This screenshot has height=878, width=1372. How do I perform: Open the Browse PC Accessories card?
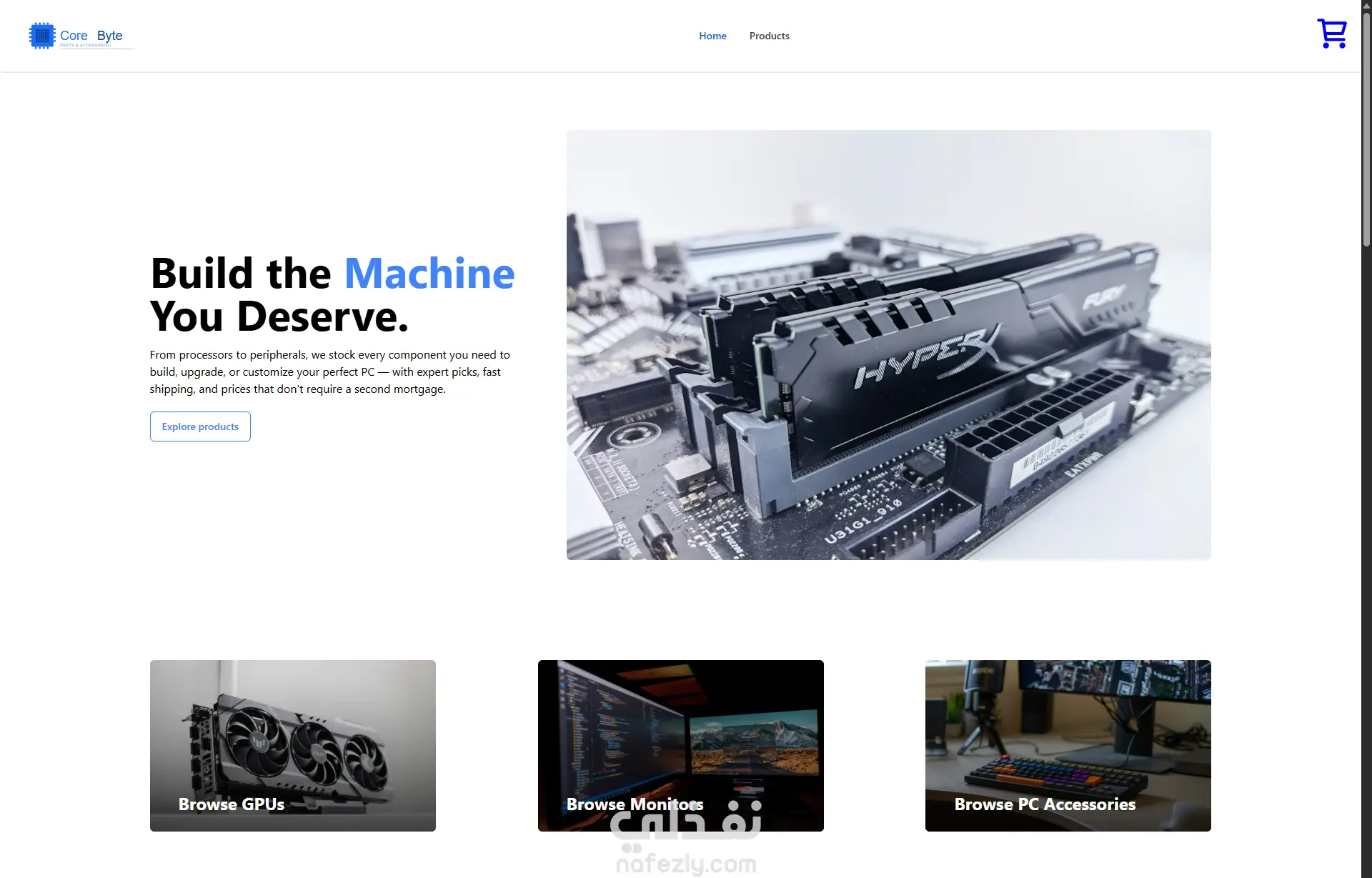click(1068, 745)
